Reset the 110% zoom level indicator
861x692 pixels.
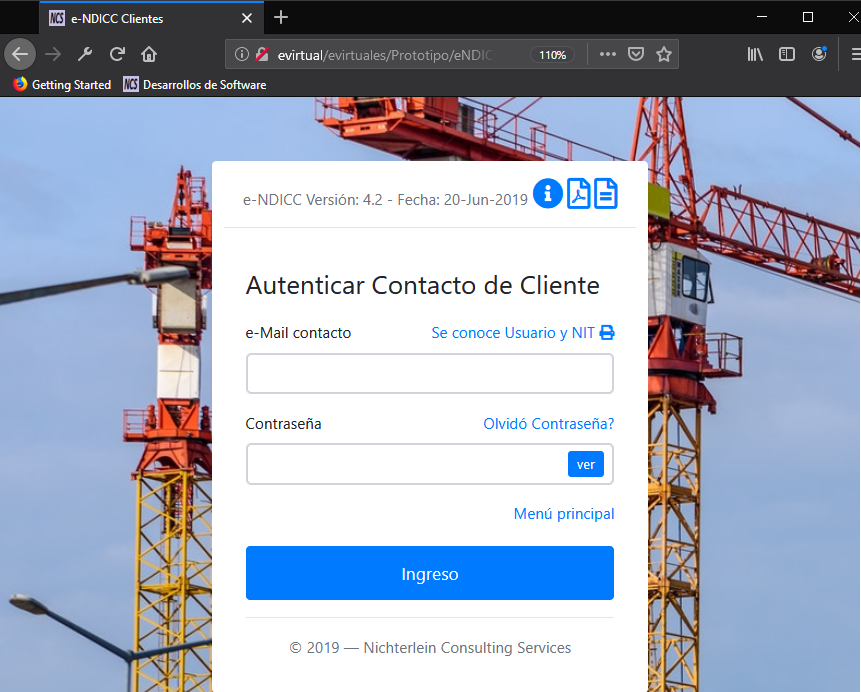(552, 55)
